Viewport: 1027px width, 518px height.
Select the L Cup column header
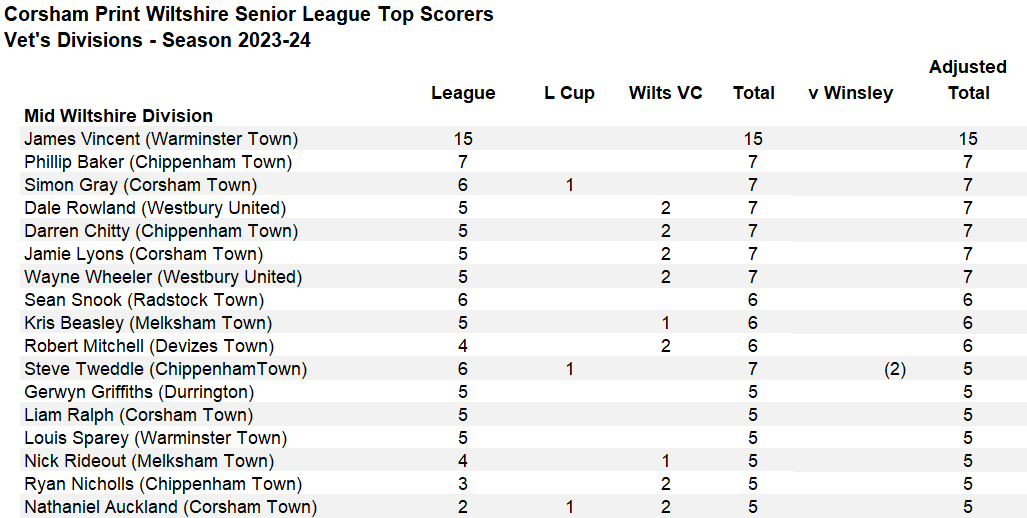(569, 93)
